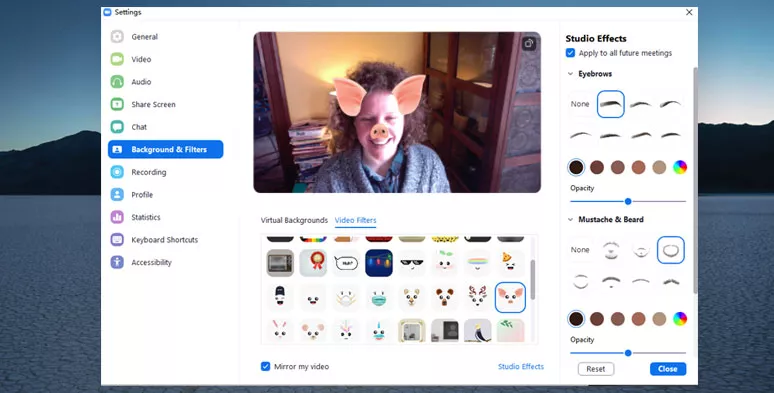The image size is (774, 393).
Task: Click the Studio Effects panel scrollbar
Action: 695,180
